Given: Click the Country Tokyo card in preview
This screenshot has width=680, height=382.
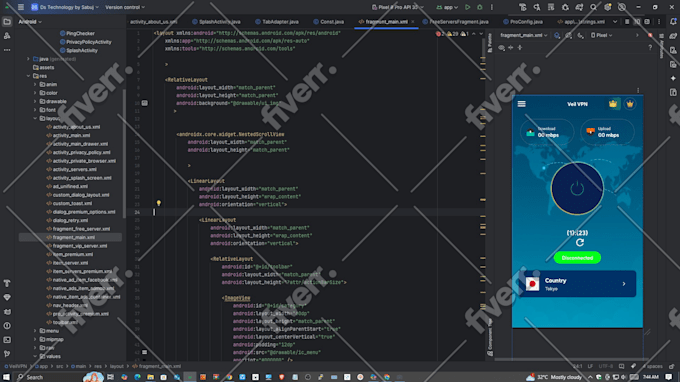Looking at the screenshot, I should point(577,284).
